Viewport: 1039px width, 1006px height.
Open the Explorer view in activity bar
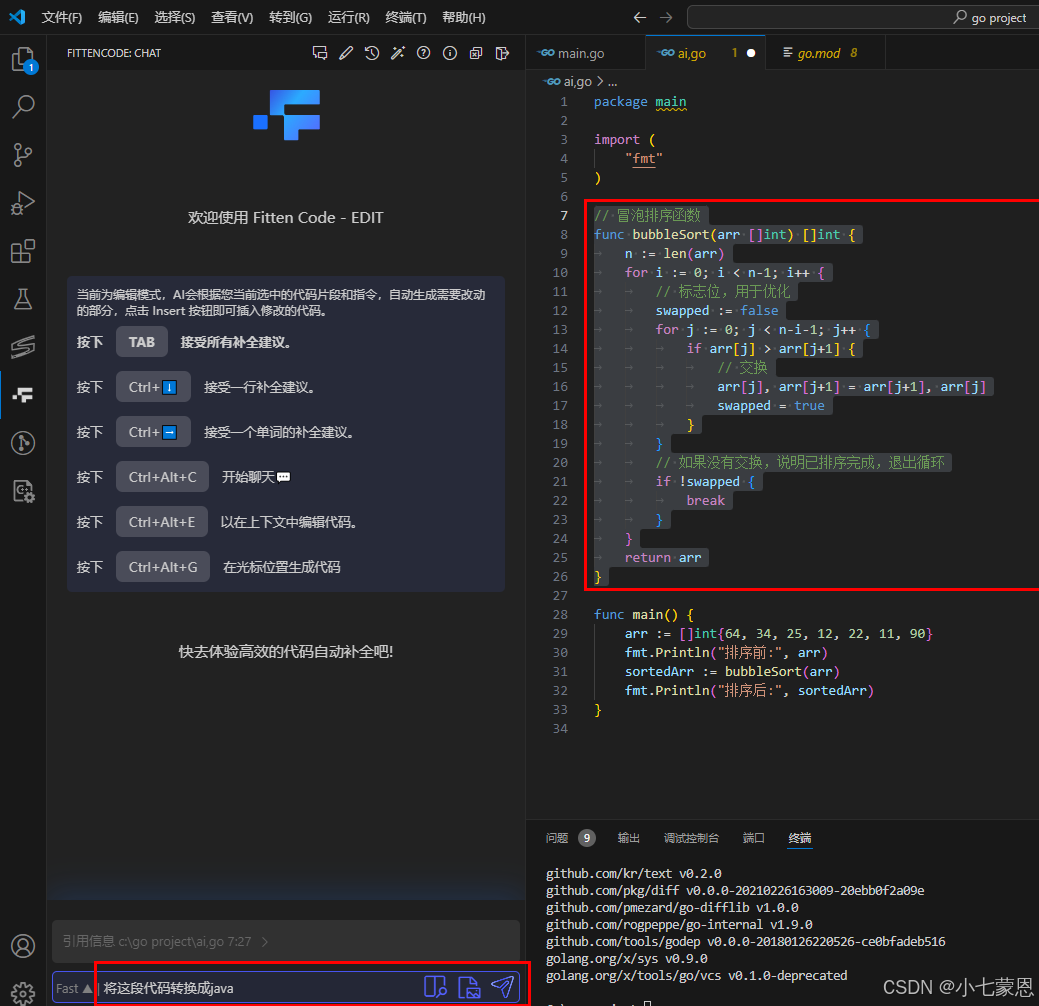click(23, 60)
